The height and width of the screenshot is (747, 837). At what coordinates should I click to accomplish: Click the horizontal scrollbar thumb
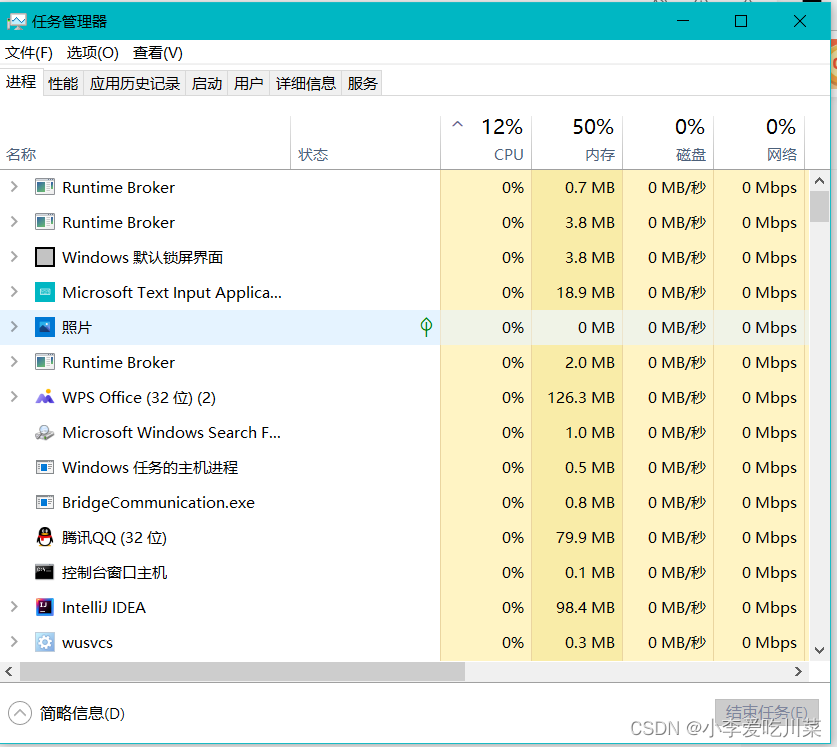pyautogui.click(x=242, y=671)
